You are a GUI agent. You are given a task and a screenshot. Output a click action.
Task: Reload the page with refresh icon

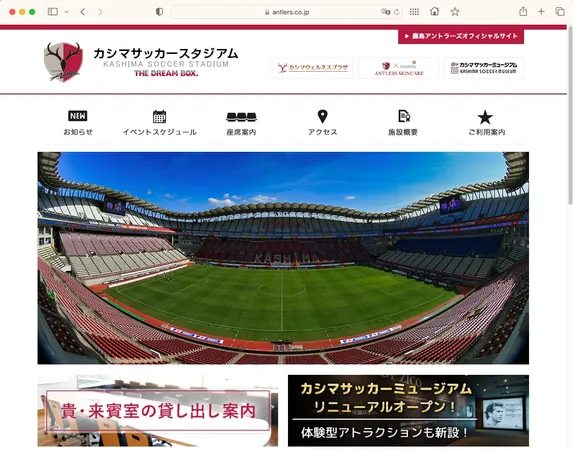[x=396, y=12]
